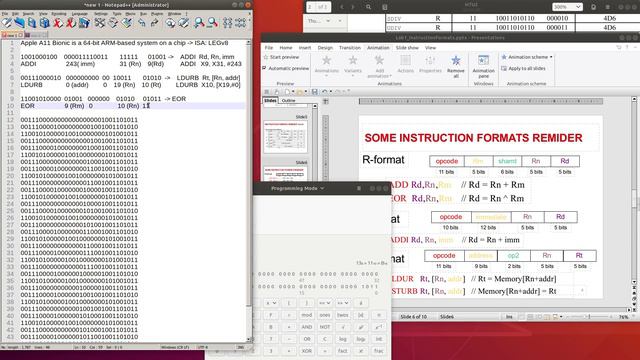Viewport: 640px width, 360px height.
Task: Go to previous page in document viewer
Action: point(342,7)
